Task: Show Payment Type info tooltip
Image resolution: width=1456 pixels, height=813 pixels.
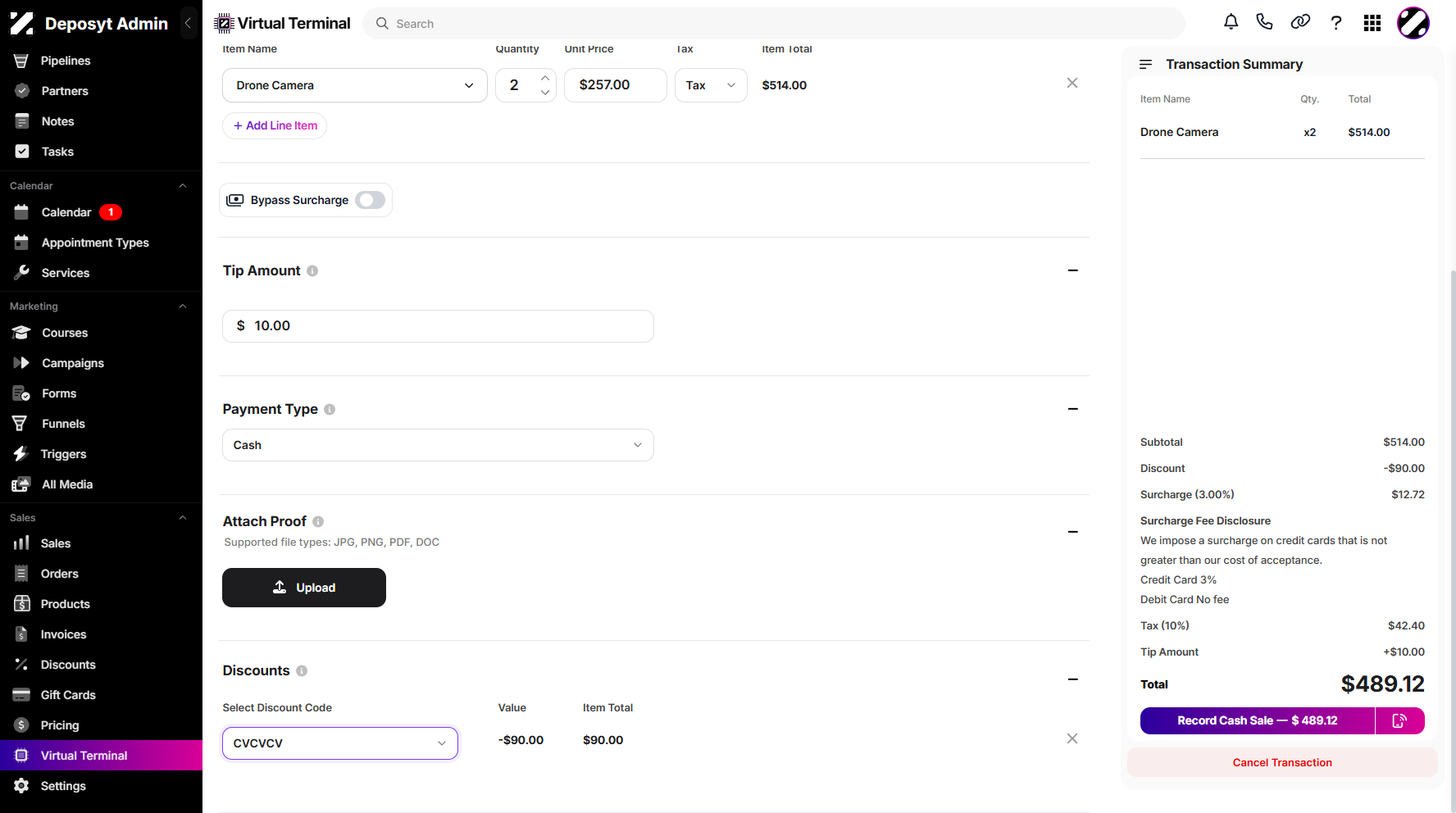Action: click(330, 409)
